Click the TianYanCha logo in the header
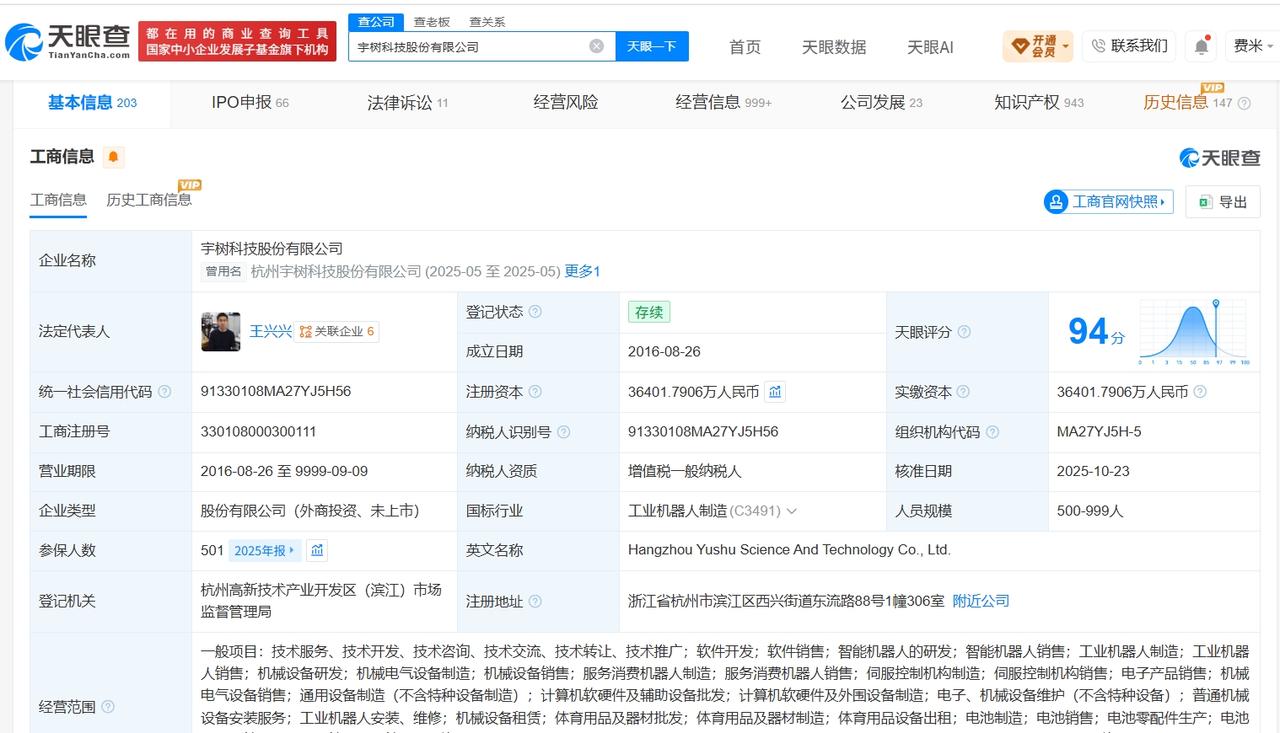 click(68, 41)
